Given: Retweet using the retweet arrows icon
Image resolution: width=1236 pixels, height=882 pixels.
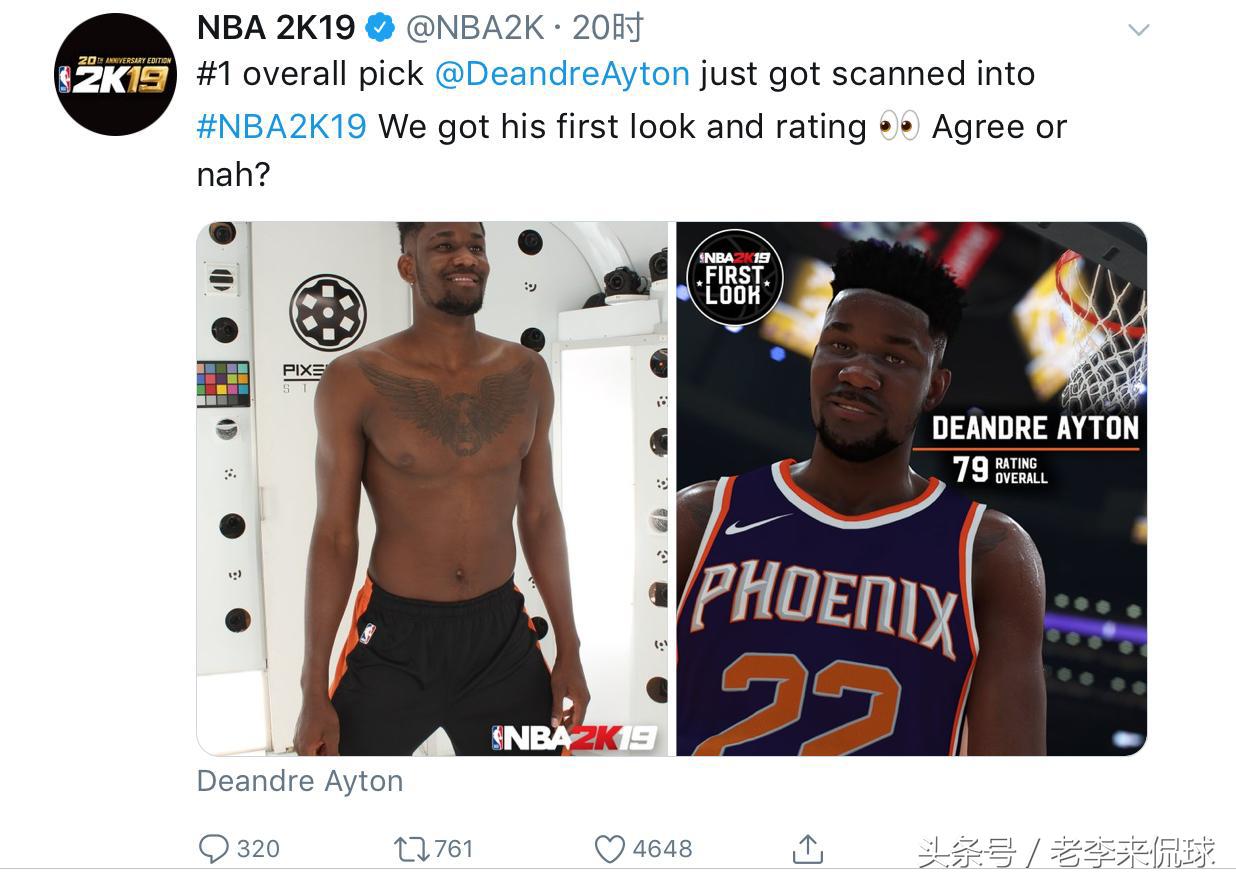Looking at the screenshot, I should tap(411, 849).
